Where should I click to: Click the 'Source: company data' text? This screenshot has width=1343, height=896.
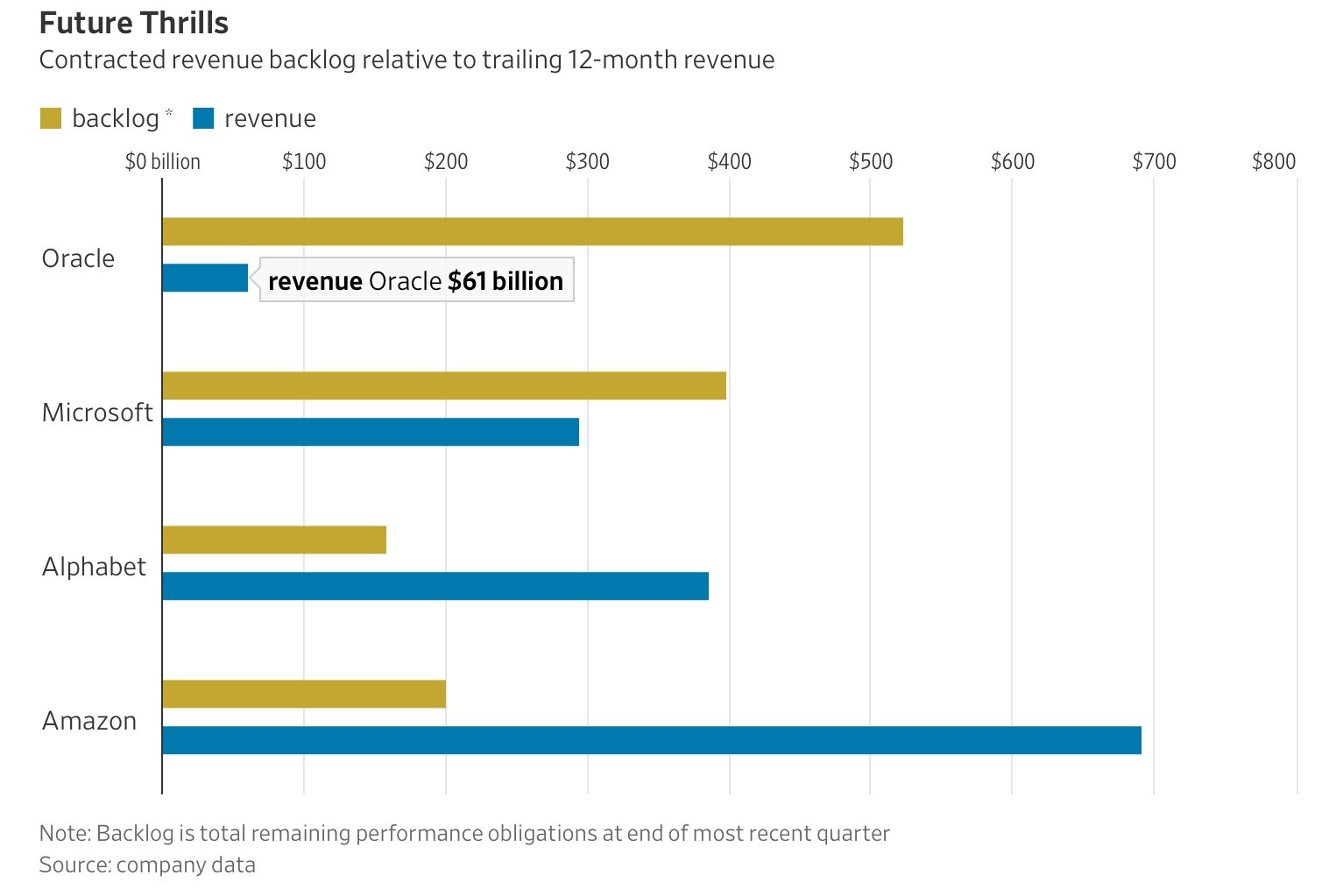pyautogui.click(x=147, y=865)
